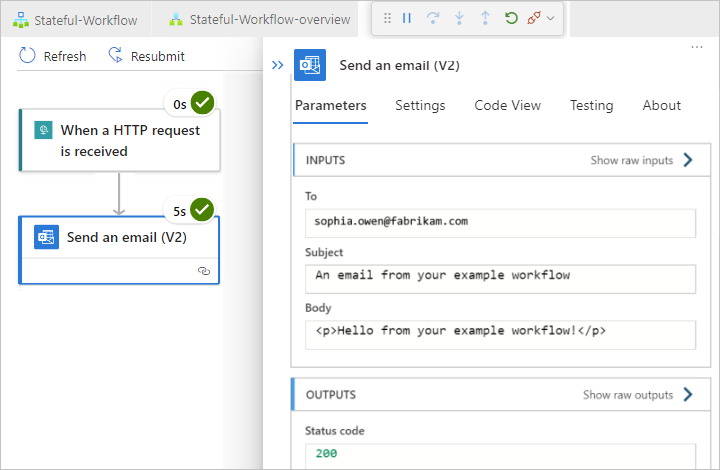Image resolution: width=720 pixels, height=470 pixels.
Task: Click the Refresh button
Action: 53,56
